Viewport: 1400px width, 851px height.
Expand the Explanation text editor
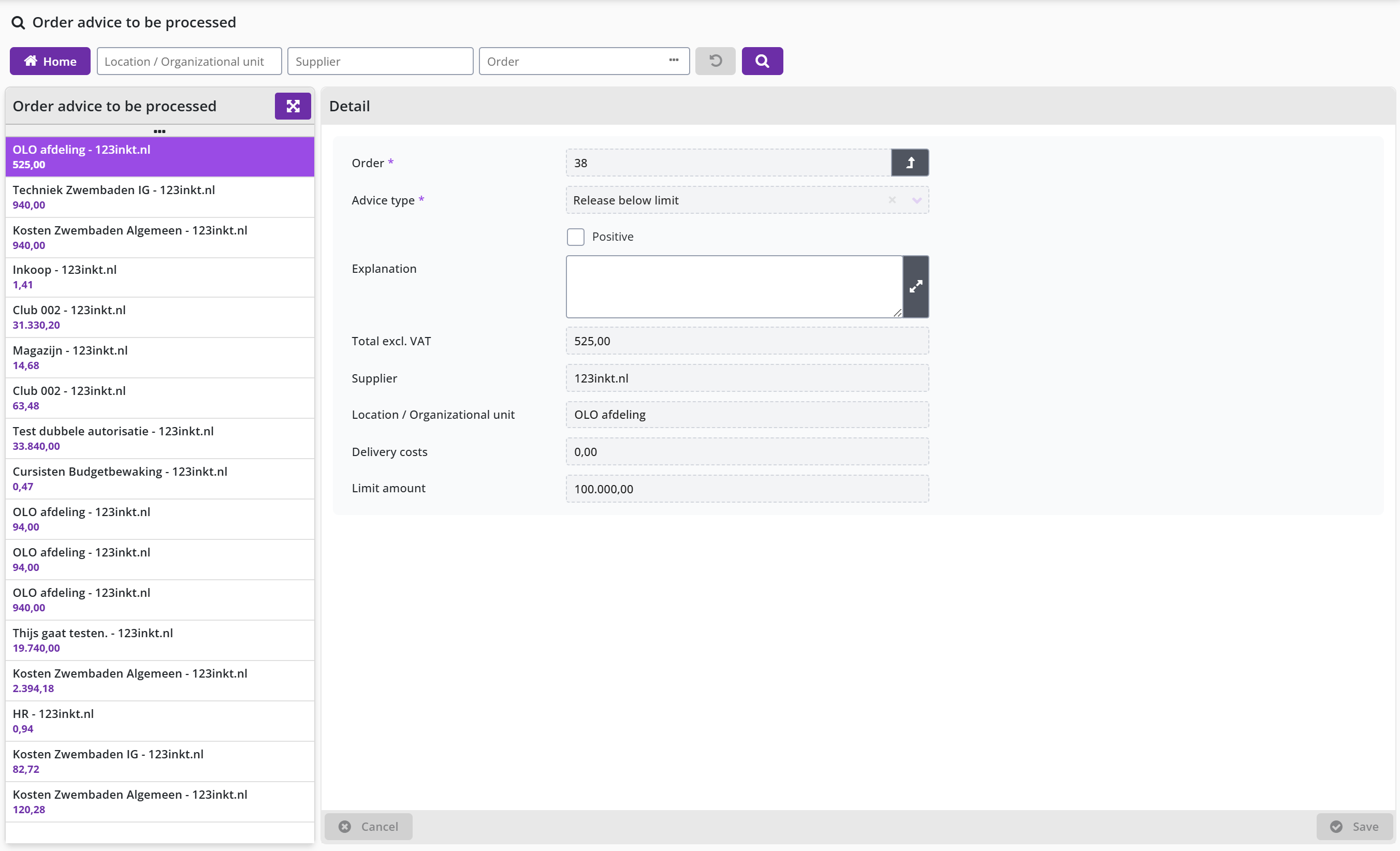point(915,286)
